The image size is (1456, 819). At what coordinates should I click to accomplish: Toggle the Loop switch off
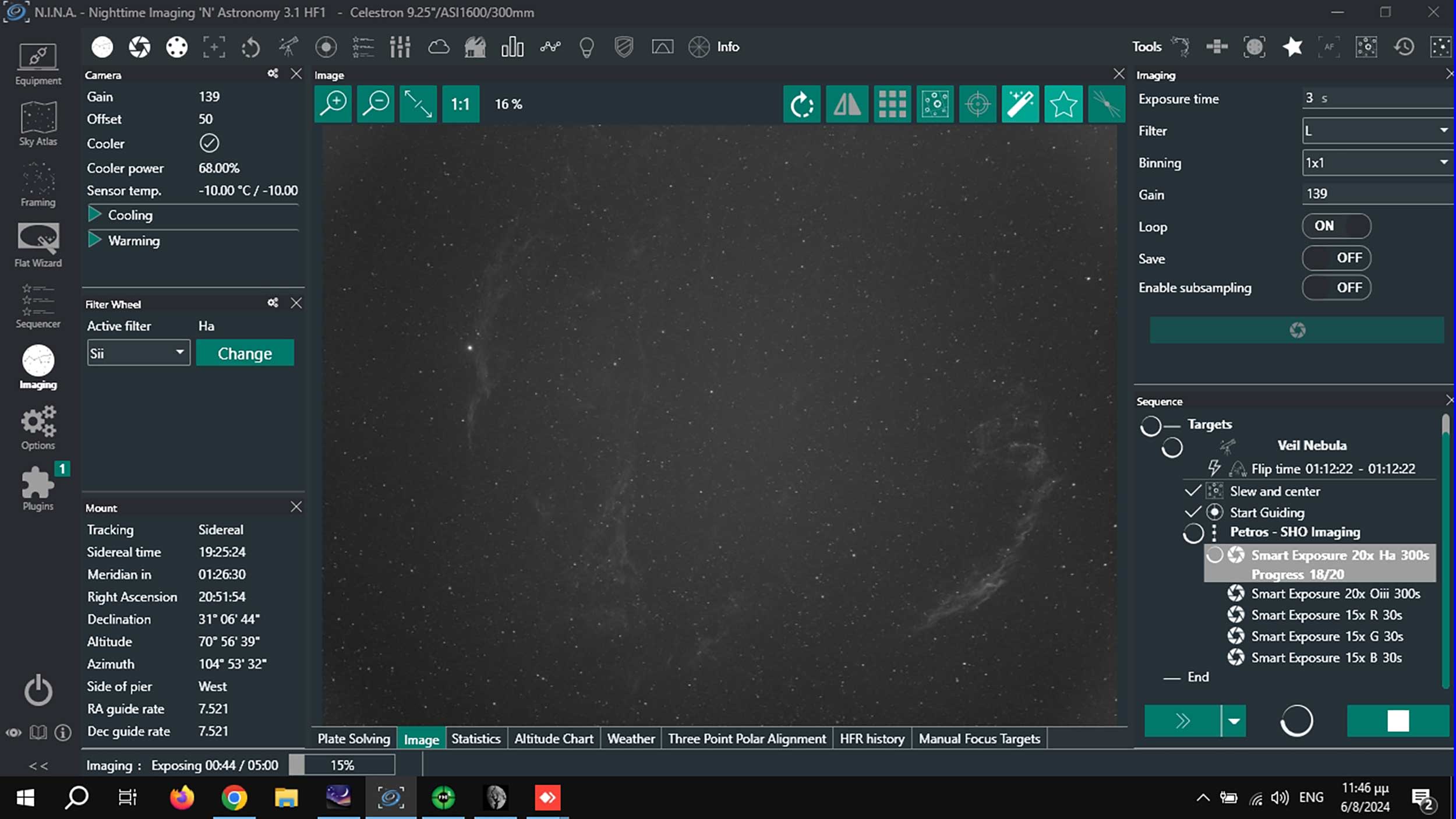coord(1336,226)
